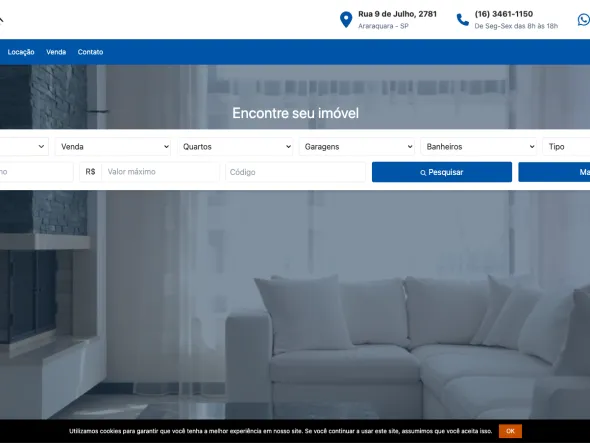Click the Código input field
The image size is (590, 443).
(x=295, y=172)
